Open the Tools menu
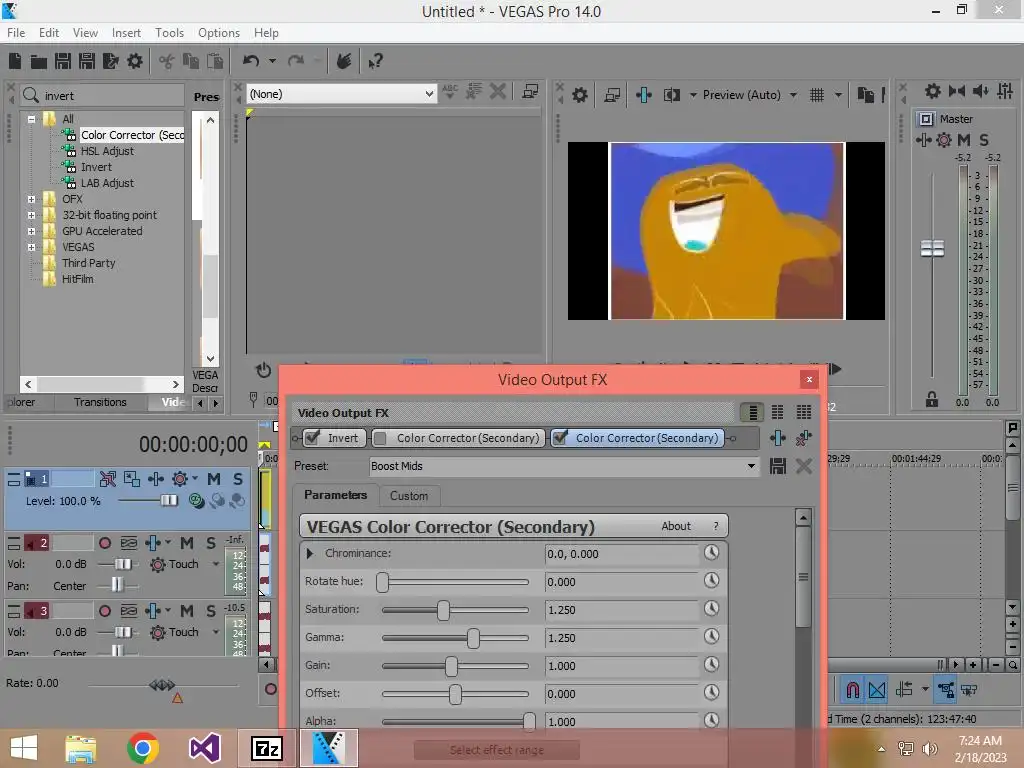Viewport: 1024px width, 768px height. [169, 33]
